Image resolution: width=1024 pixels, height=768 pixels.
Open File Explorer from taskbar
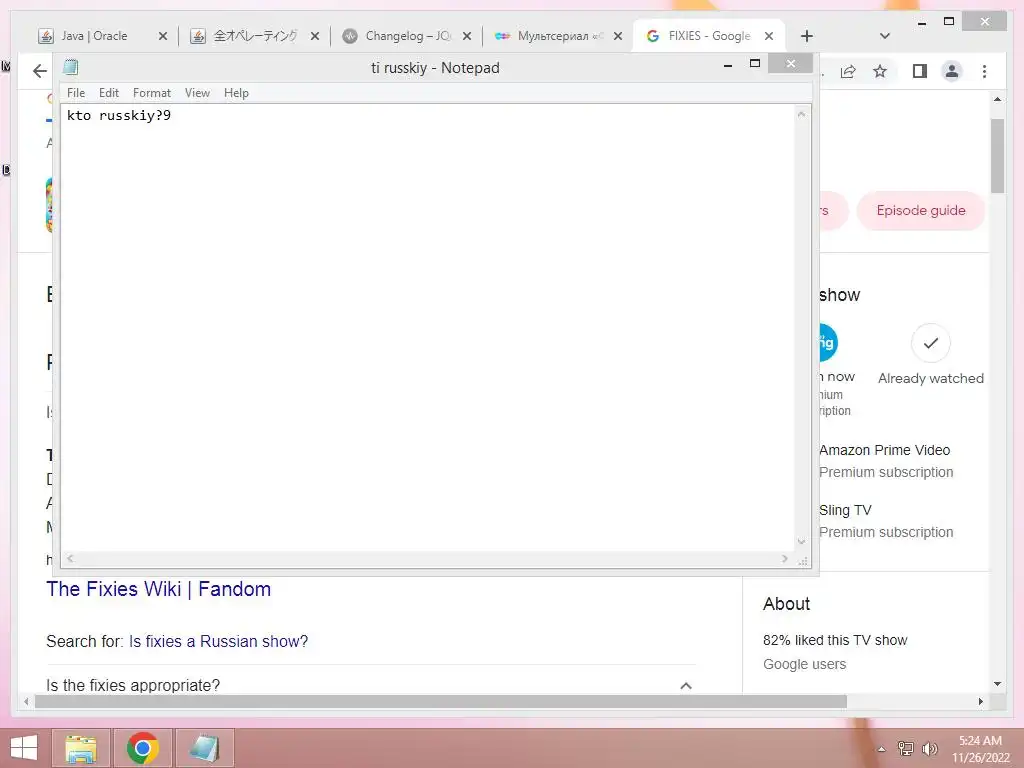click(81, 748)
